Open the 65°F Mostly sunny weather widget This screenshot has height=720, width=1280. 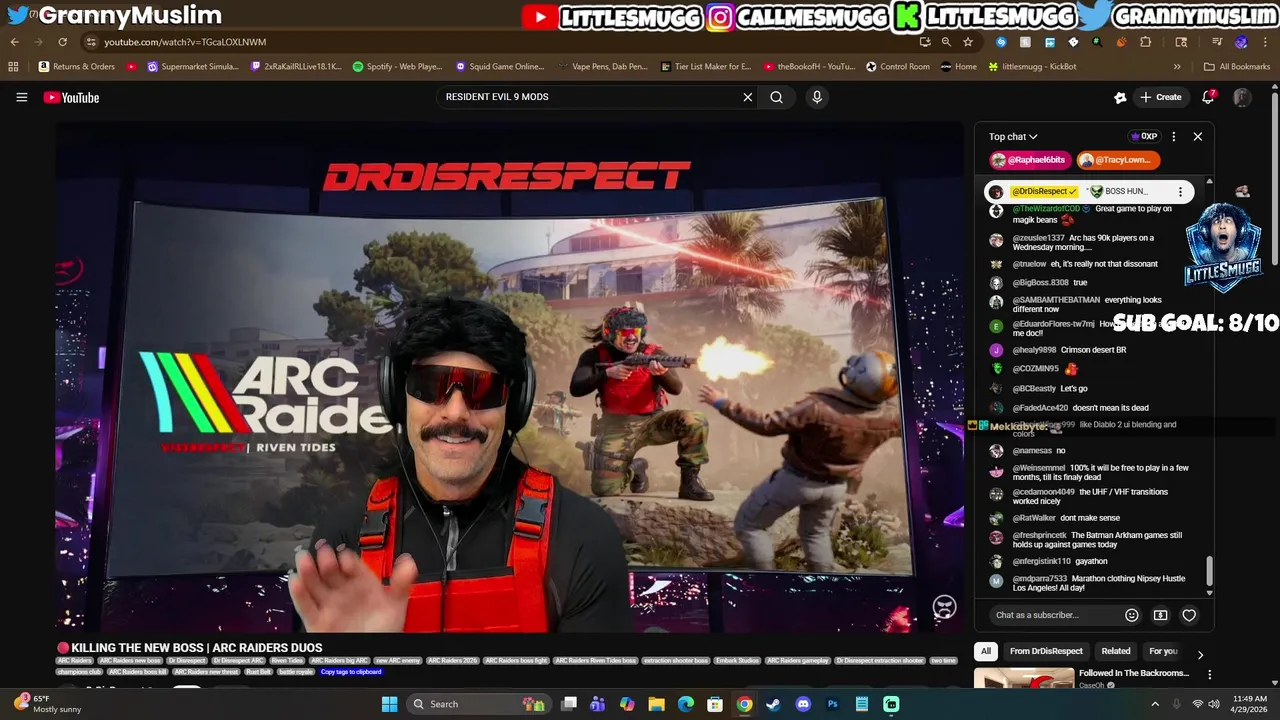click(x=45, y=704)
